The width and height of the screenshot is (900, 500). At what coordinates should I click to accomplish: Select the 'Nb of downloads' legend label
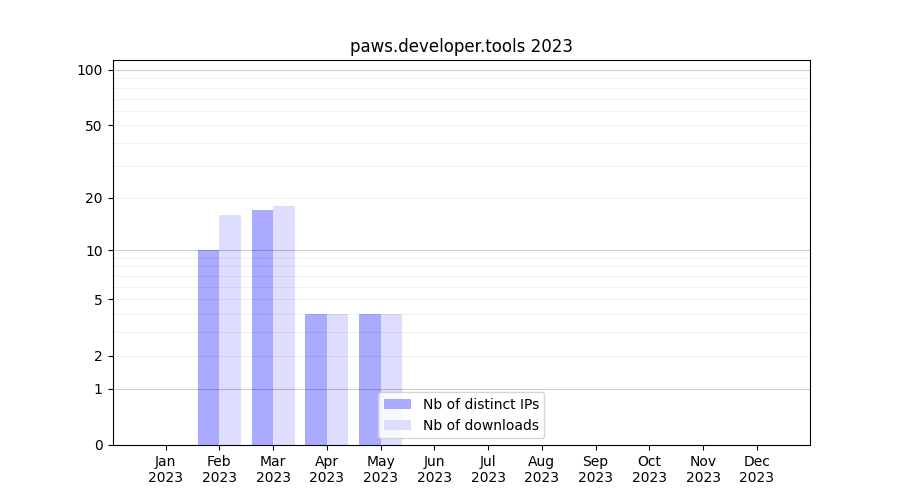[x=480, y=425]
